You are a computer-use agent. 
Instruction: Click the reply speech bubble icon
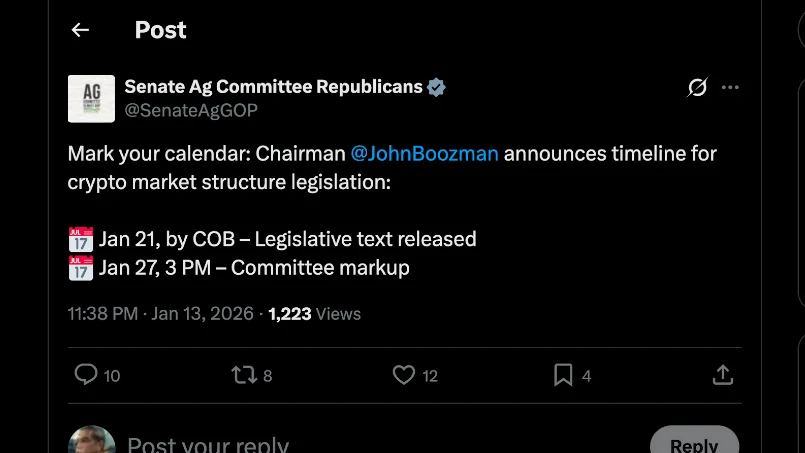(87, 375)
